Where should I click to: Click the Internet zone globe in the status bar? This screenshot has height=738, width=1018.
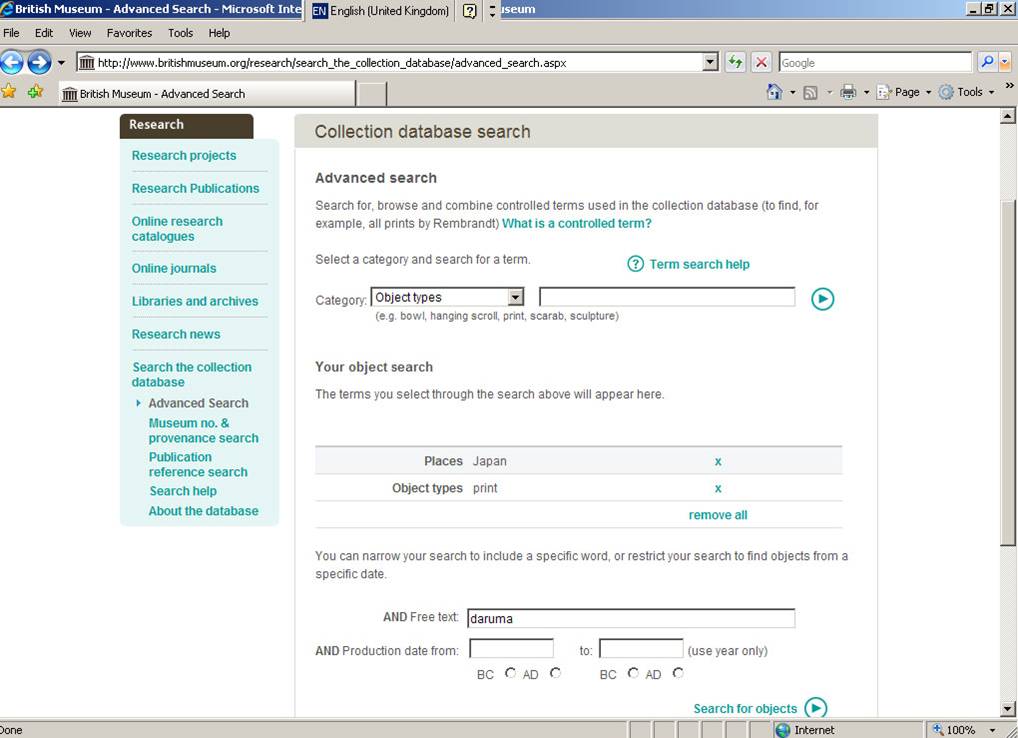[783, 730]
